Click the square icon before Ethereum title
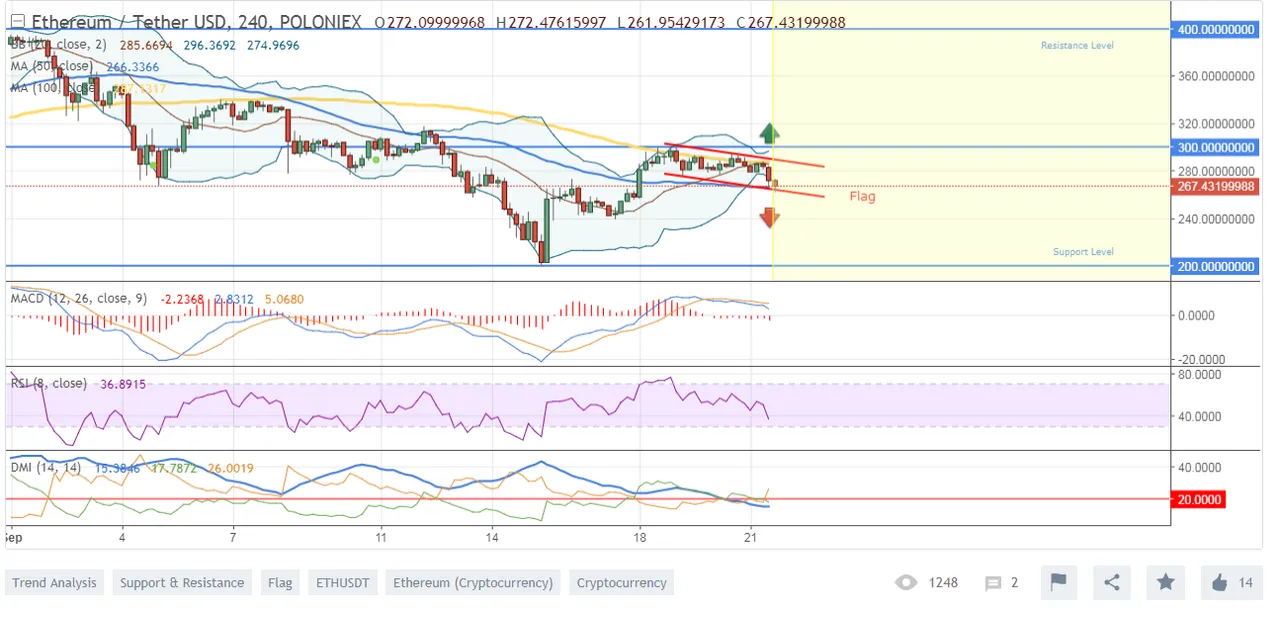The width and height of the screenshot is (1280, 619). (16, 21)
